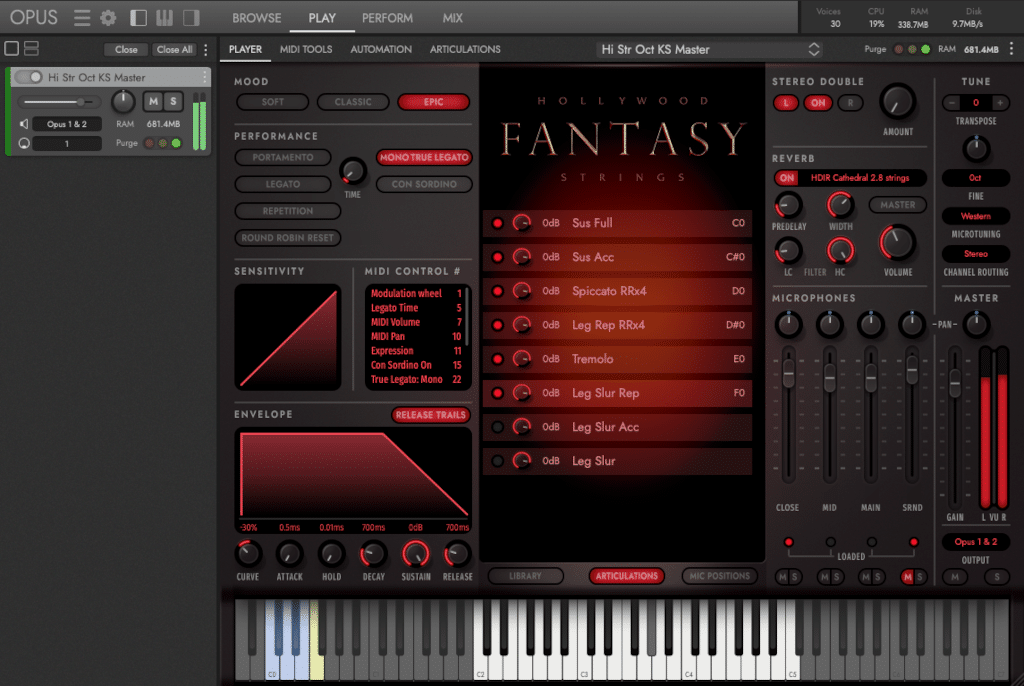Toggle the Sus Full articulation on/off

coord(498,223)
